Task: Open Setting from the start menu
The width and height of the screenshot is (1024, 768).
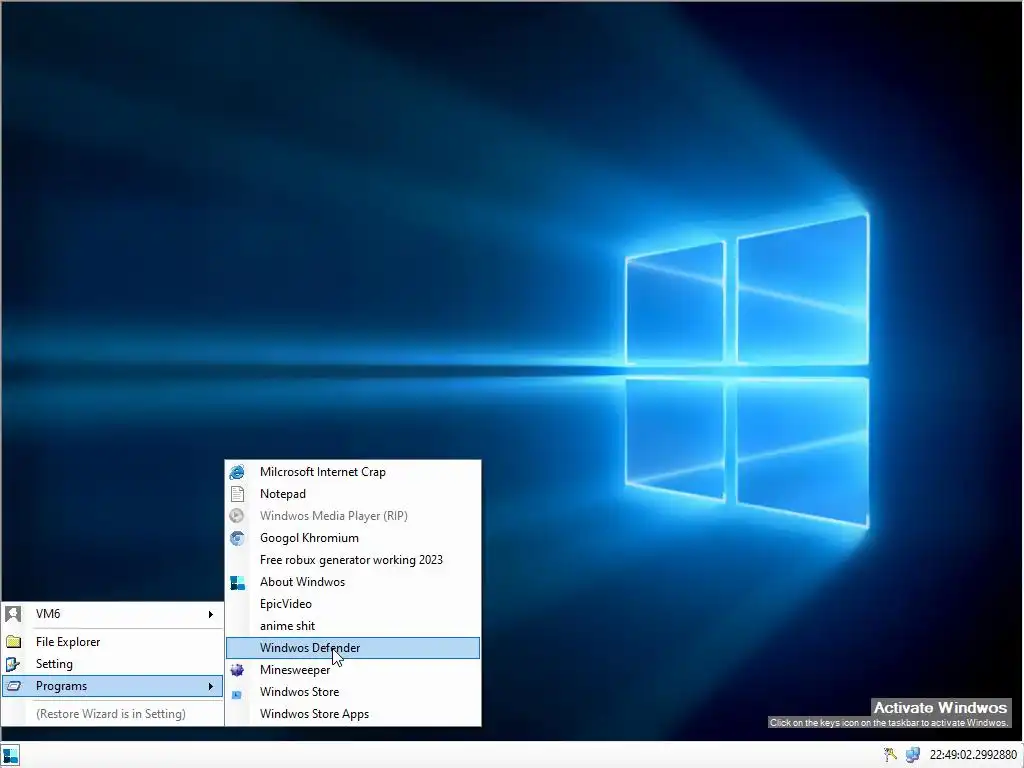Action: coord(112,664)
